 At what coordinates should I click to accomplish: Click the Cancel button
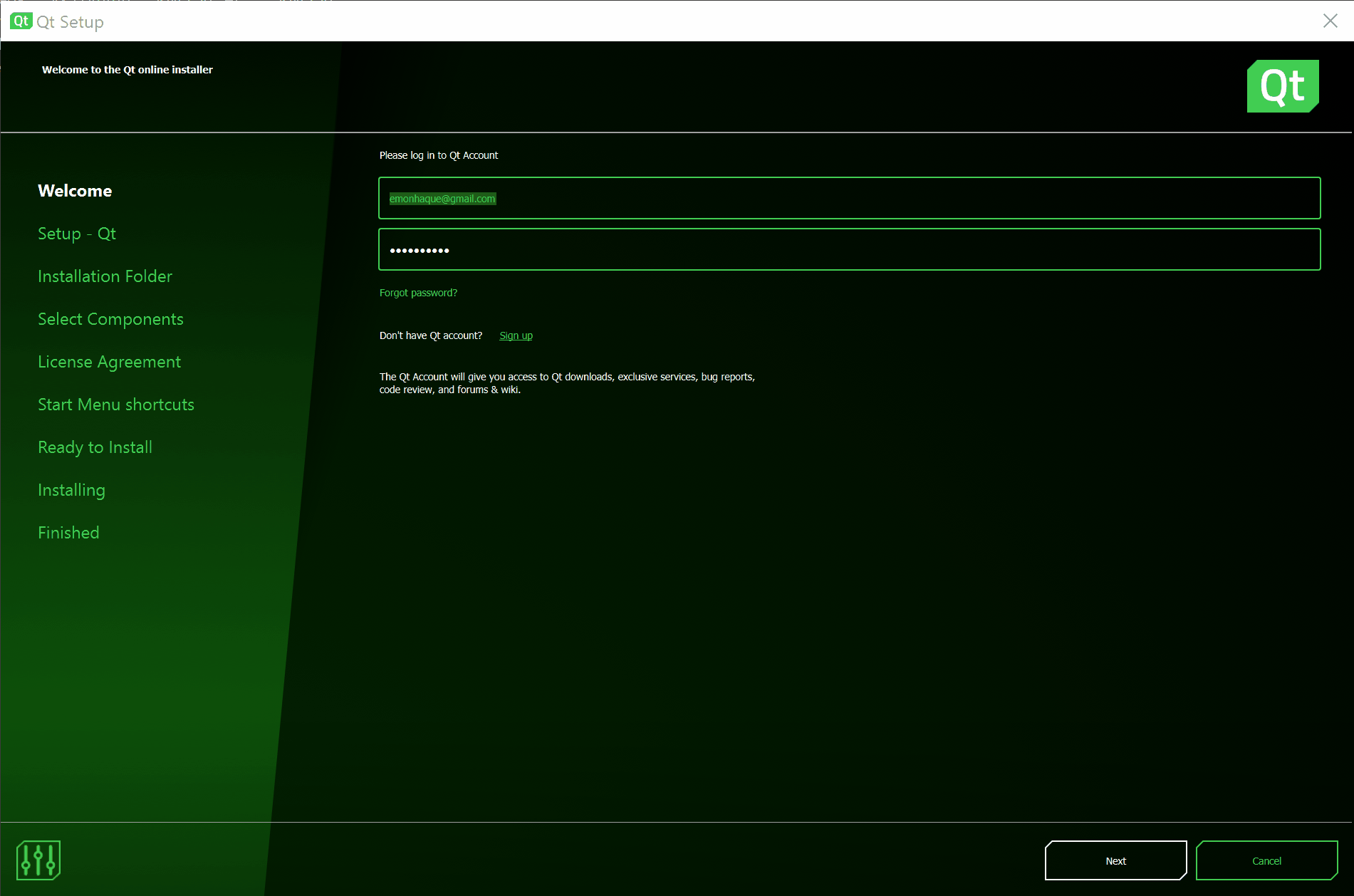coord(1267,860)
